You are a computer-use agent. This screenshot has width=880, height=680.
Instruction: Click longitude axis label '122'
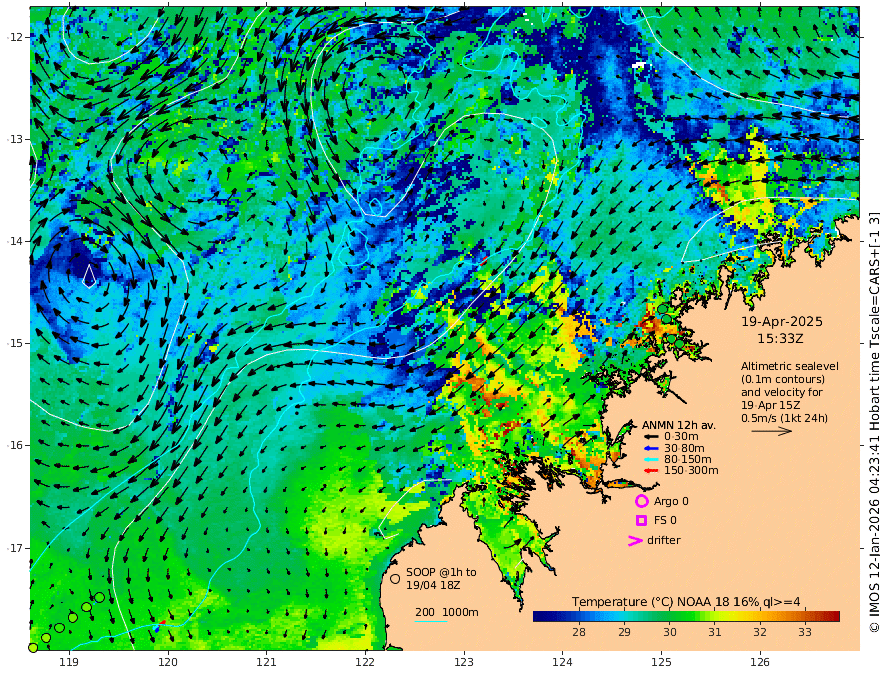365,663
